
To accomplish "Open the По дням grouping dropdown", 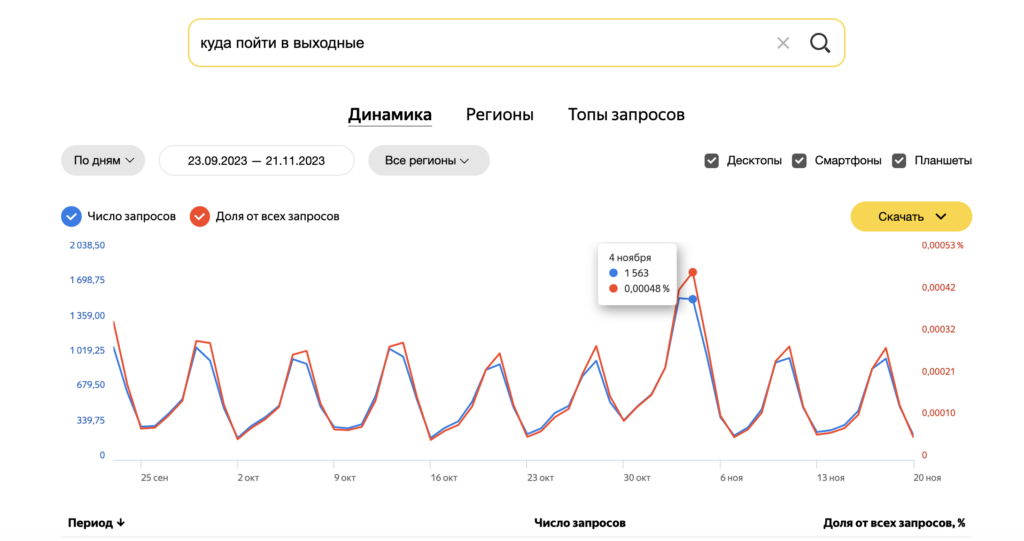I will (x=103, y=160).
